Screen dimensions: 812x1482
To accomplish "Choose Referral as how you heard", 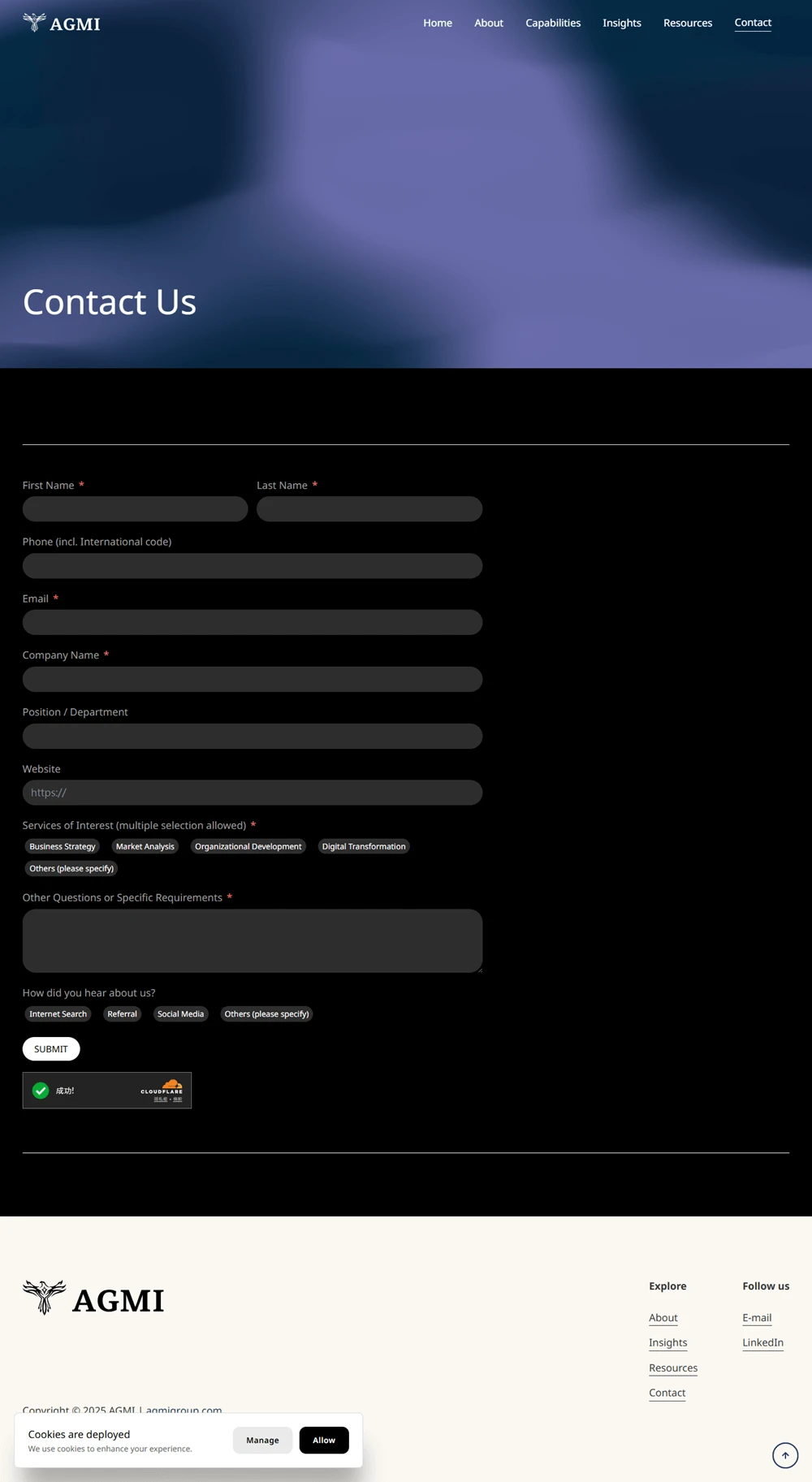I will click(x=122, y=1013).
